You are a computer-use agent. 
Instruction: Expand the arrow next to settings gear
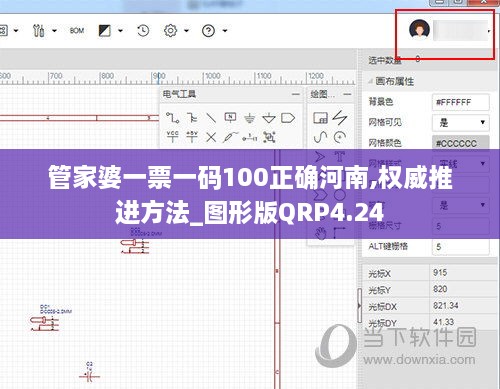click(186, 31)
